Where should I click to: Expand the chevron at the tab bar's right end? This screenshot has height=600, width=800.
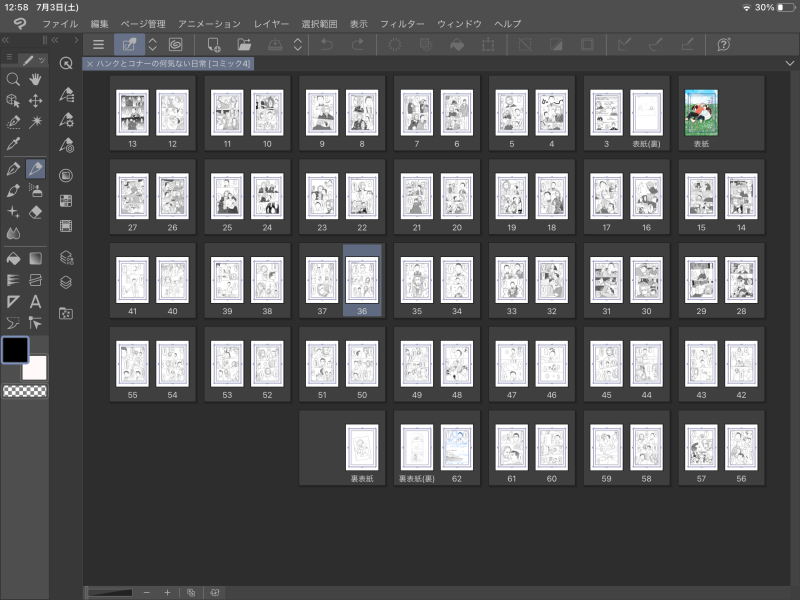click(790, 63)
